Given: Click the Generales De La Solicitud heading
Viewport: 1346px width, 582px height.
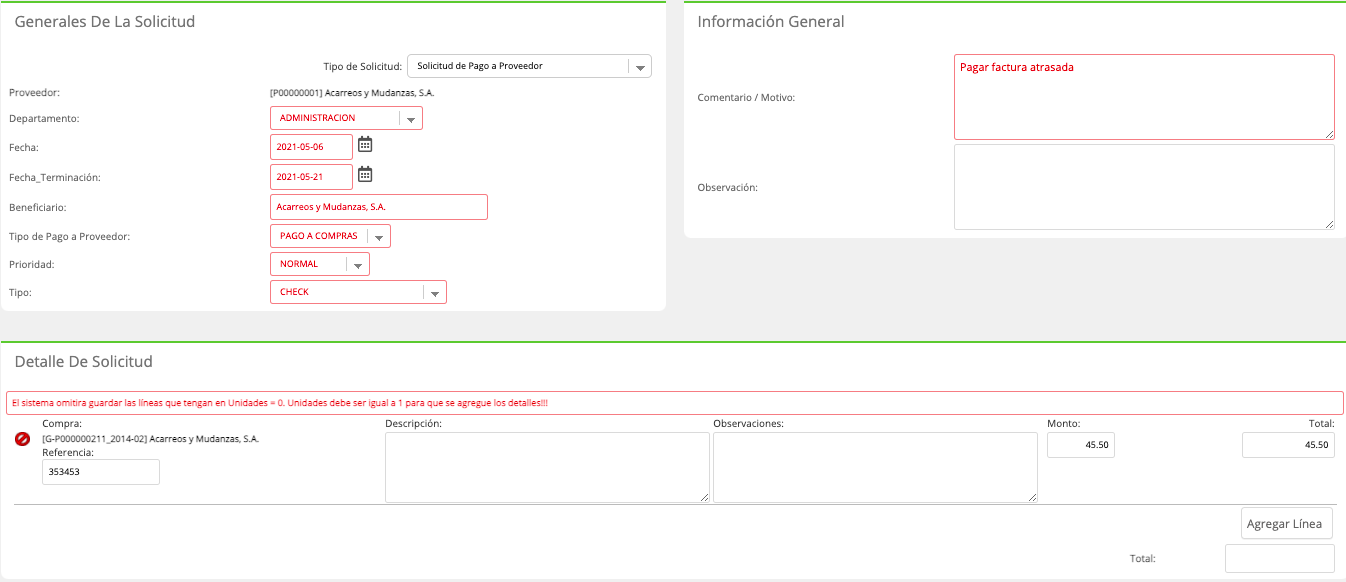Looking at the screenshot, I should pos(105,21).
